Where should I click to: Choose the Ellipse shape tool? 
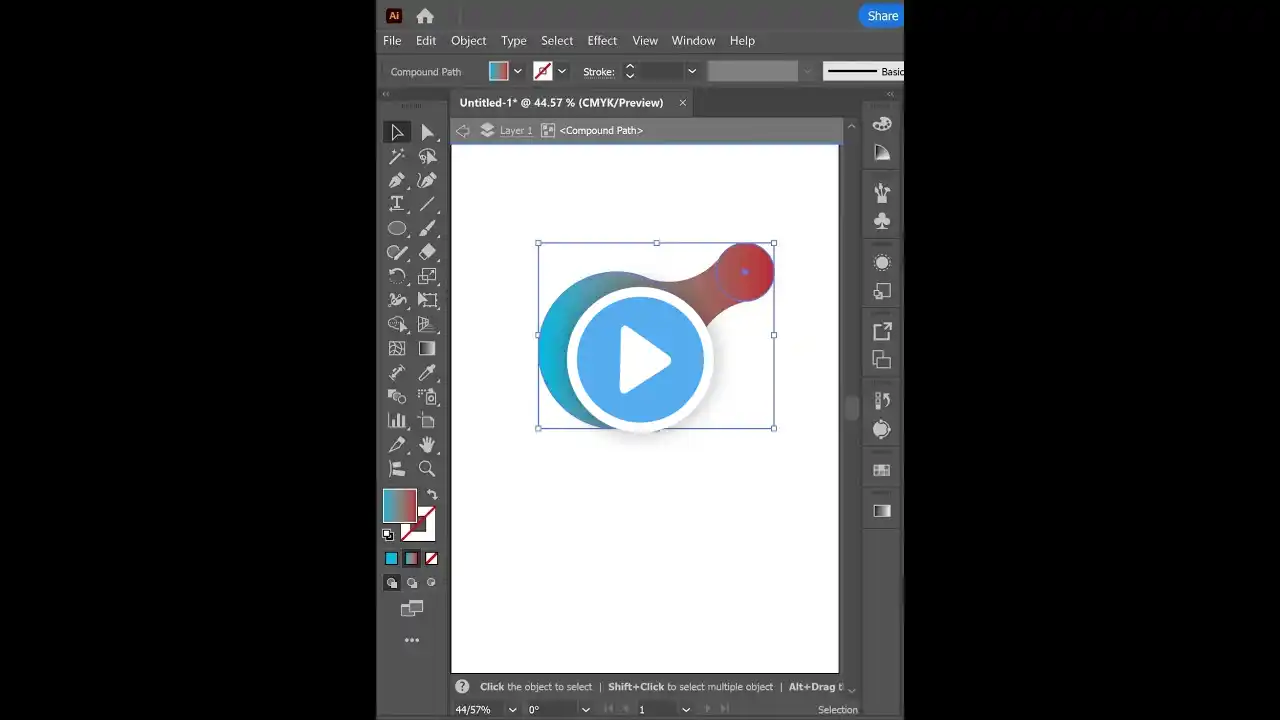pyautogui.click(x=397, y=228)
